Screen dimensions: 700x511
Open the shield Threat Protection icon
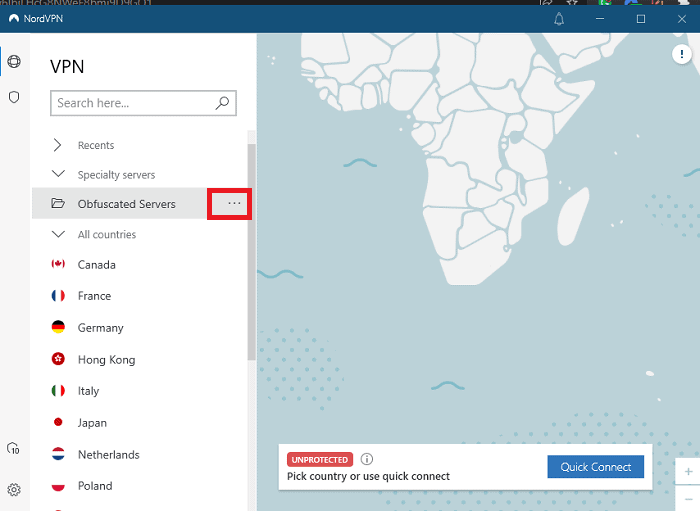click(14, 97)
